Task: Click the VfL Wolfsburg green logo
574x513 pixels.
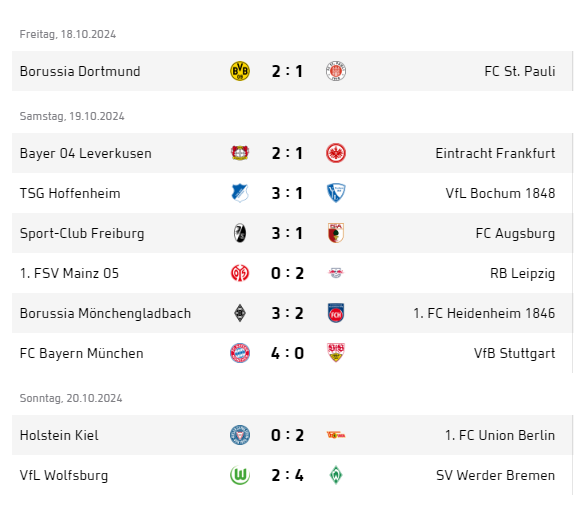Action: coord(240,475)
